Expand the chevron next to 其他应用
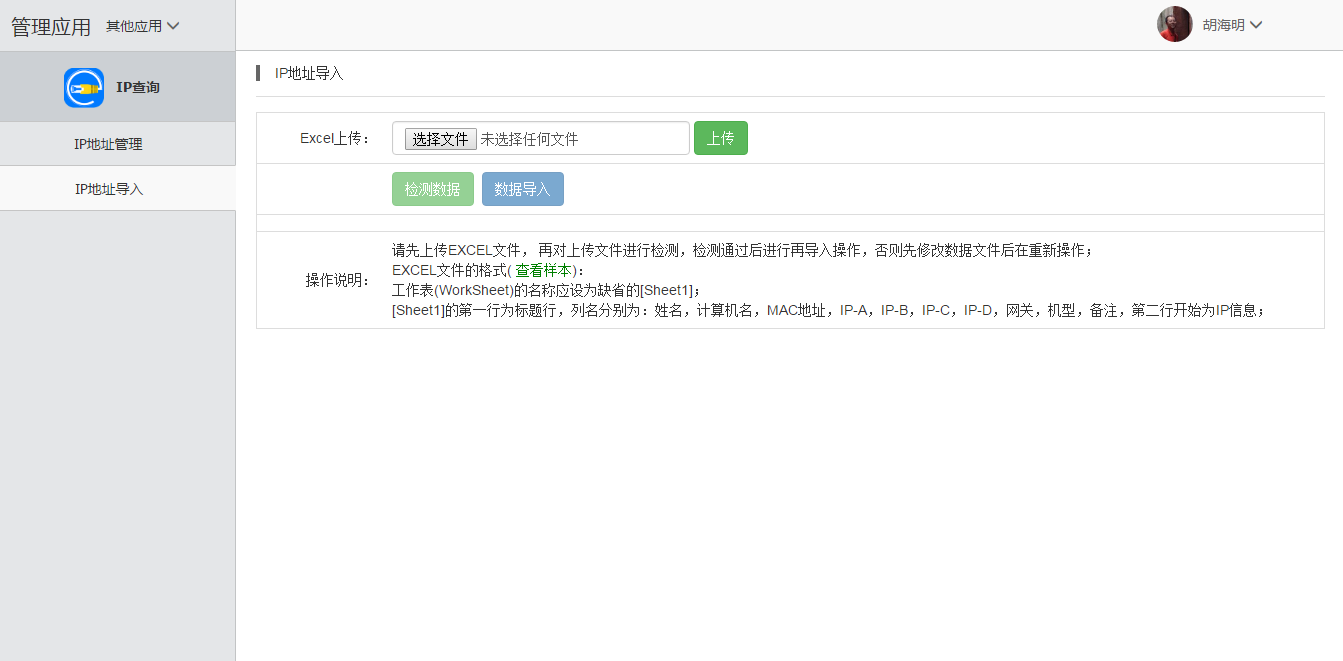Screen dimensions: 1343x661 [x=173, y=26]
